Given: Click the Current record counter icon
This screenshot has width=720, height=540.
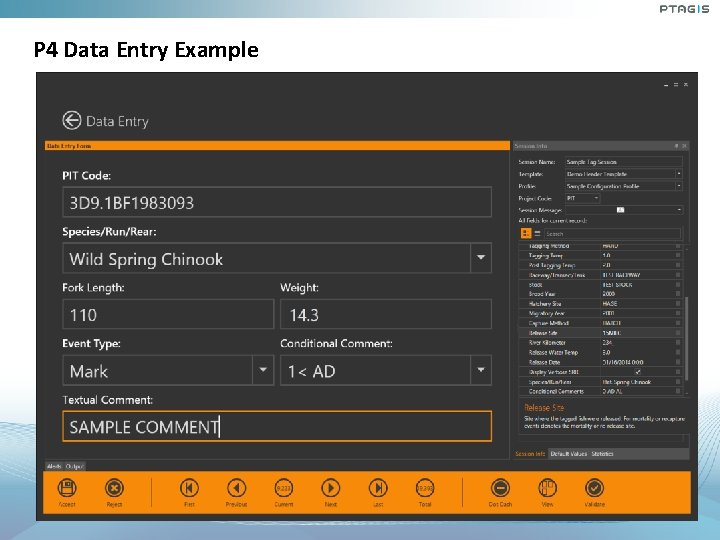Looking at the screenshot, I should [284, 488].
